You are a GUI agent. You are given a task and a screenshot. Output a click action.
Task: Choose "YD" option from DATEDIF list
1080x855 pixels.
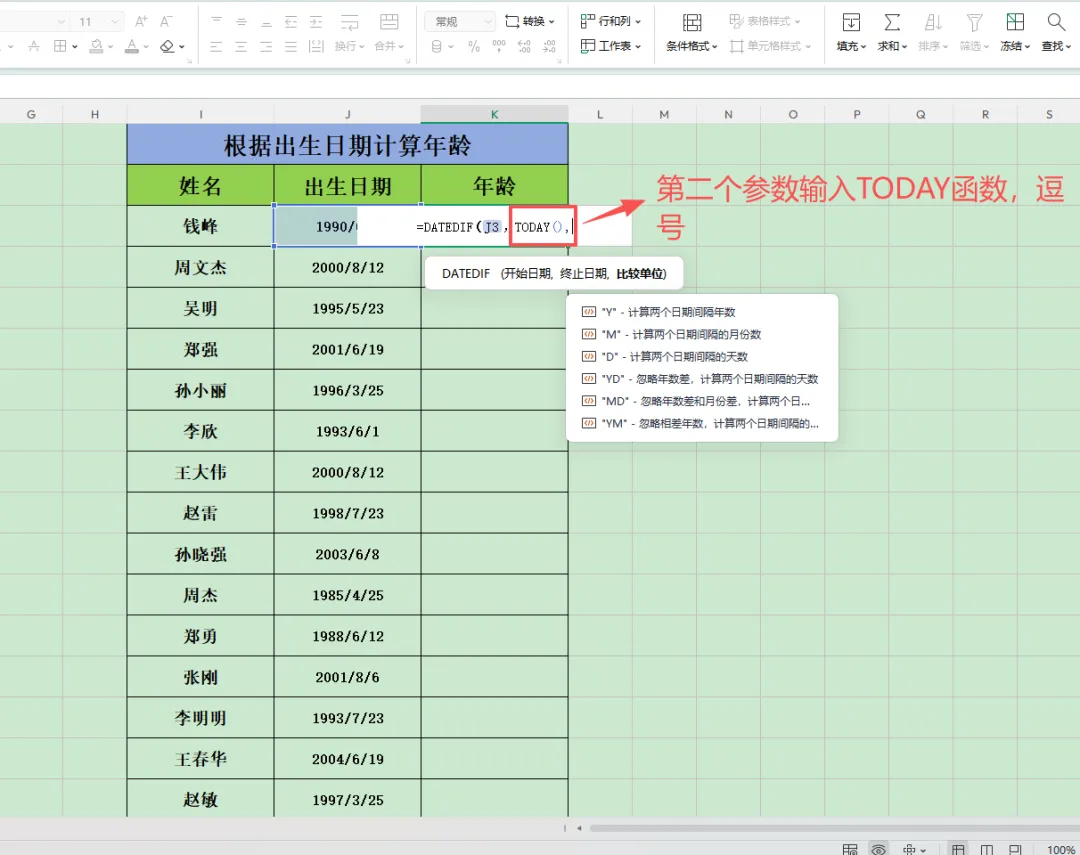701,379
